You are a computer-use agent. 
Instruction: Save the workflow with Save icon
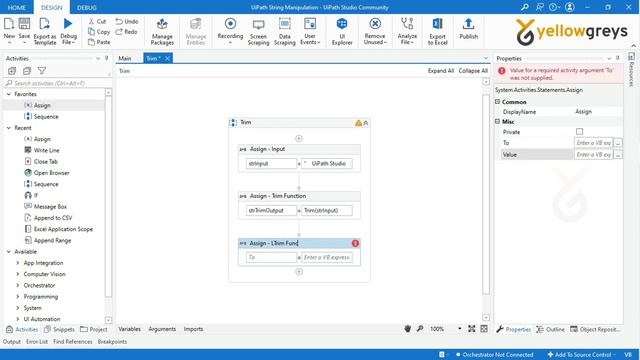point(24,24)
